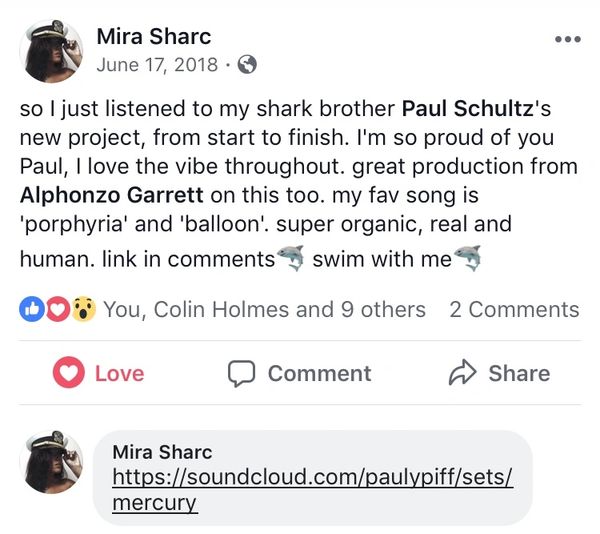Open Mira Sharc's comment profile picture
This screenshot has width=600, height=534.
pos(51,461)
